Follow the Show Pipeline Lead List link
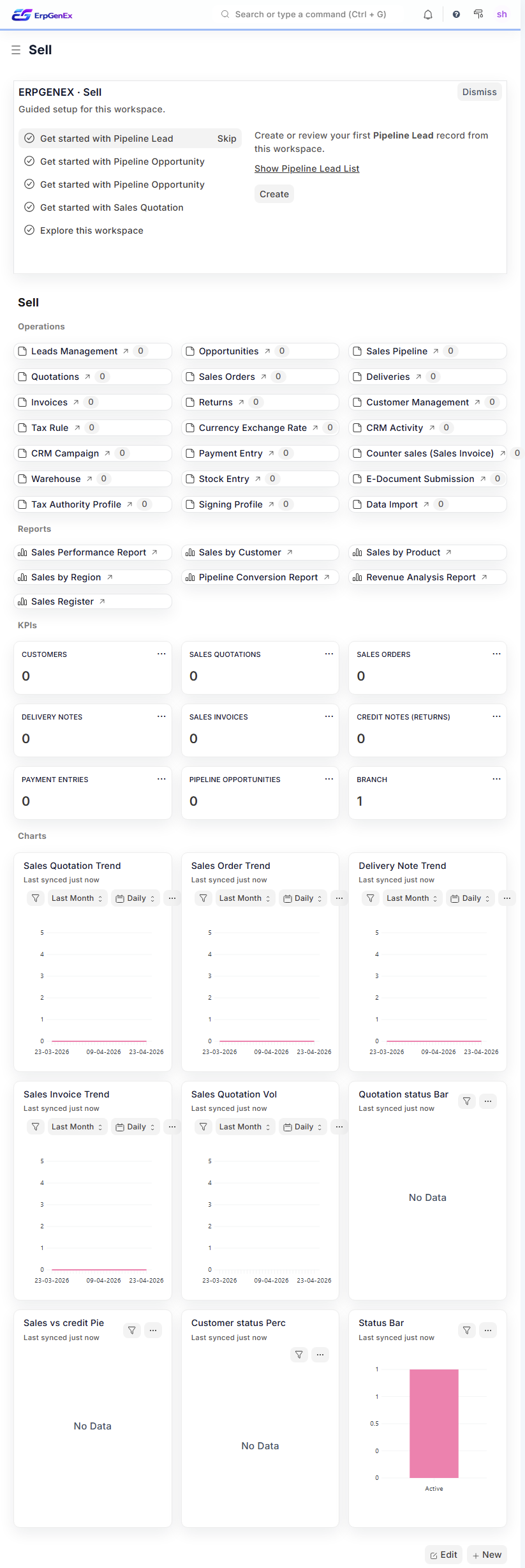525x1568 pixels. 307,169
